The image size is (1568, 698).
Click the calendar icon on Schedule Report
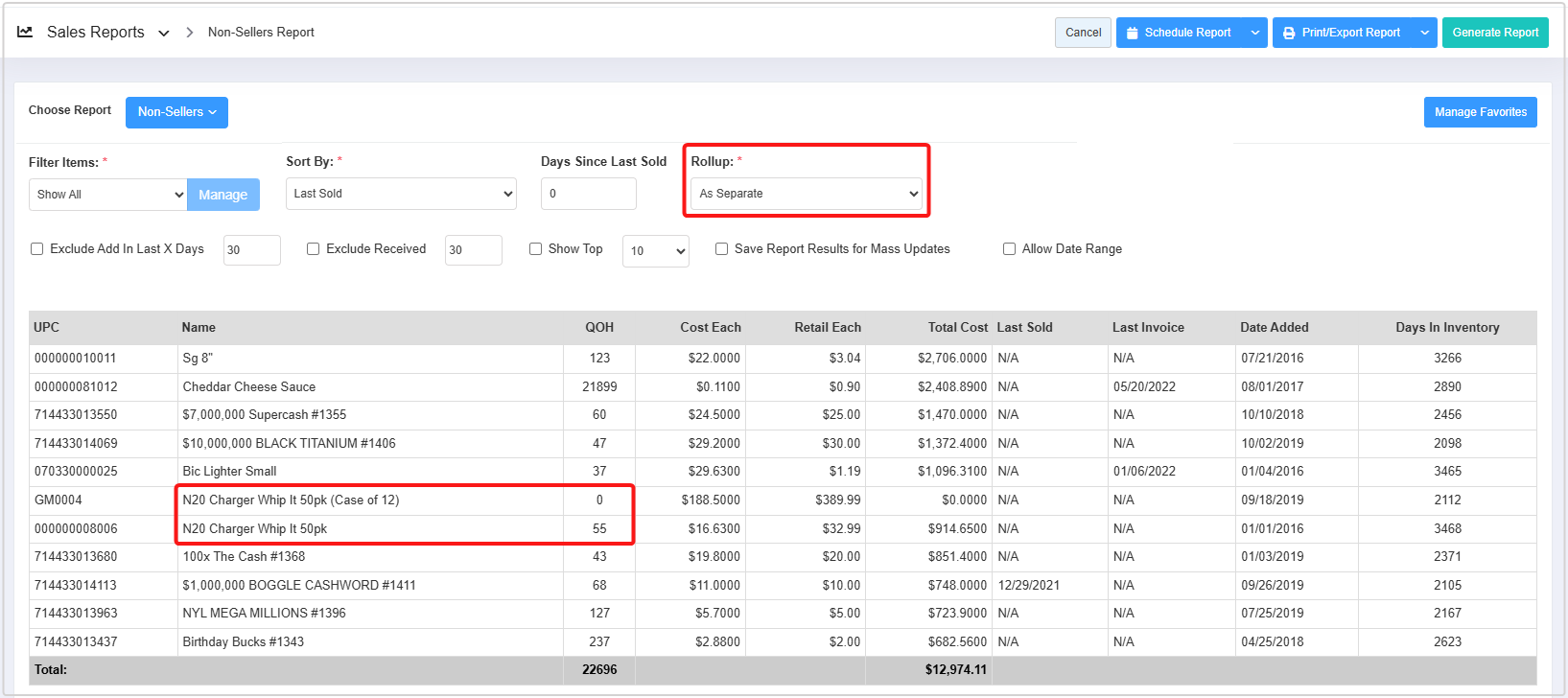click(x=1133, y=33)
